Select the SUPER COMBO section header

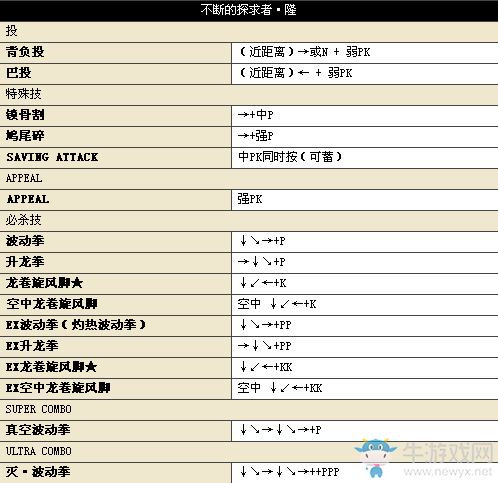coord(39,409)
